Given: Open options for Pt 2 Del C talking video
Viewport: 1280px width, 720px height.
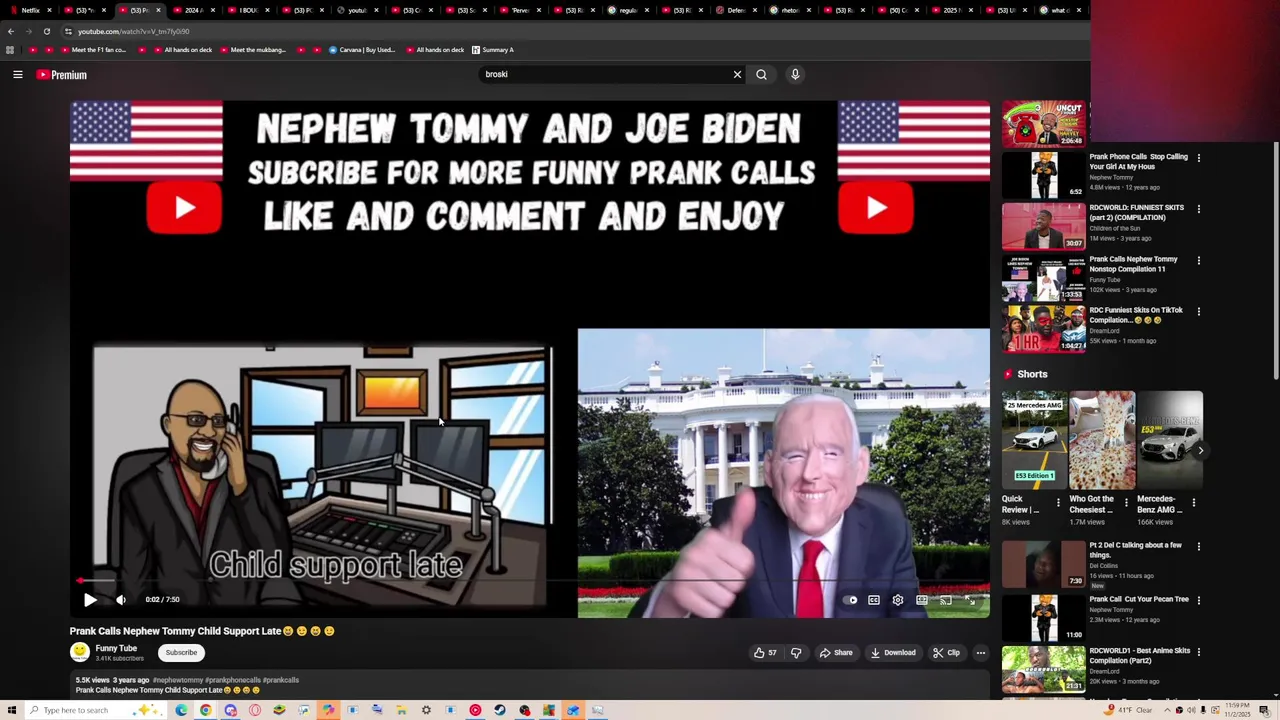Looking at the screenshot, I should pyautogui.click(x=1198, y=547).
